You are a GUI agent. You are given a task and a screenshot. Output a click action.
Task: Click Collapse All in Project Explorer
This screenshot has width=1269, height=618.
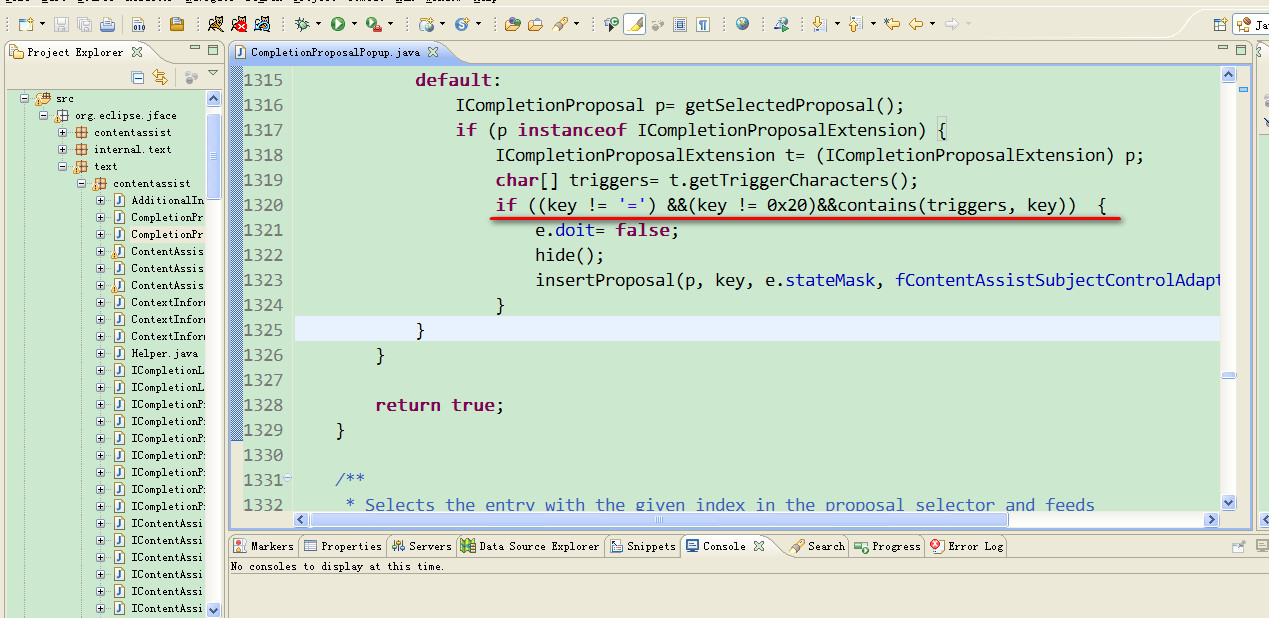pos(138,77)
